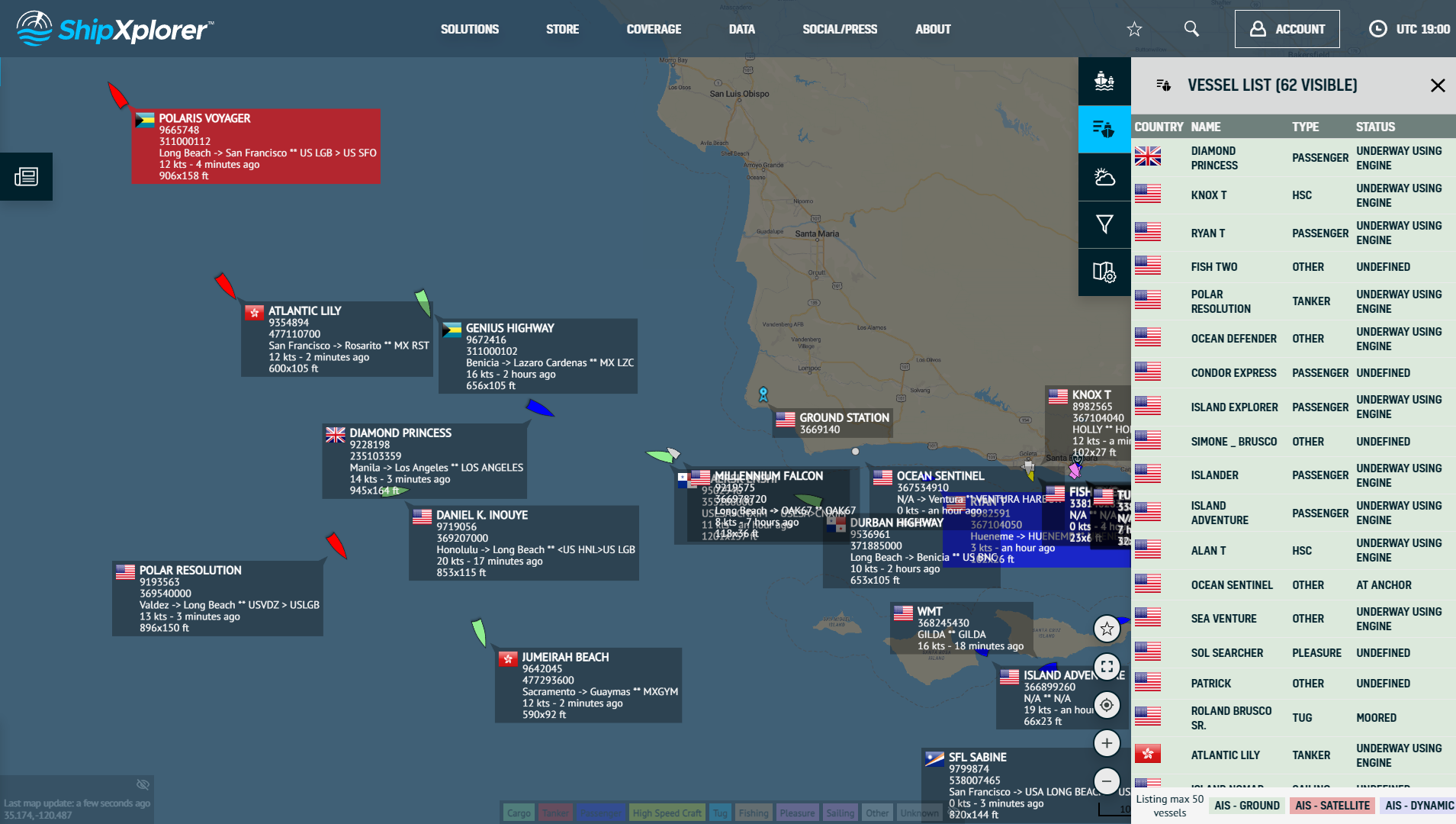The image size is (1456, 824).
Task: Sort vessel list by Status column
Action: tap(1375, 127)
